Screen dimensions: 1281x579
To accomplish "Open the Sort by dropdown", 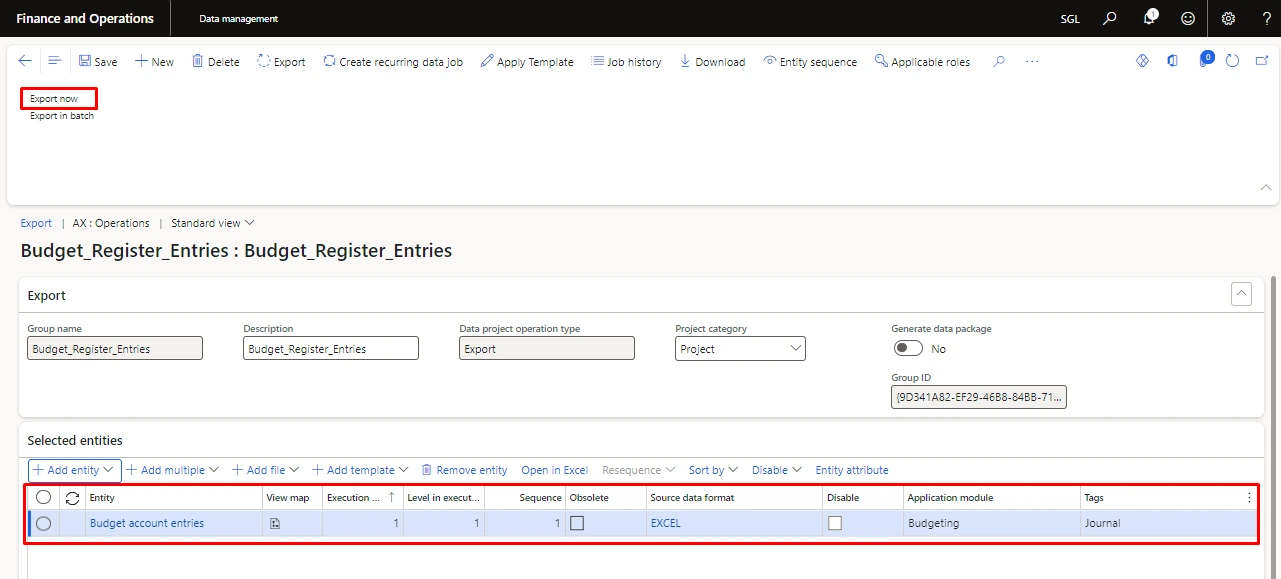I will (x=713, y=470).
